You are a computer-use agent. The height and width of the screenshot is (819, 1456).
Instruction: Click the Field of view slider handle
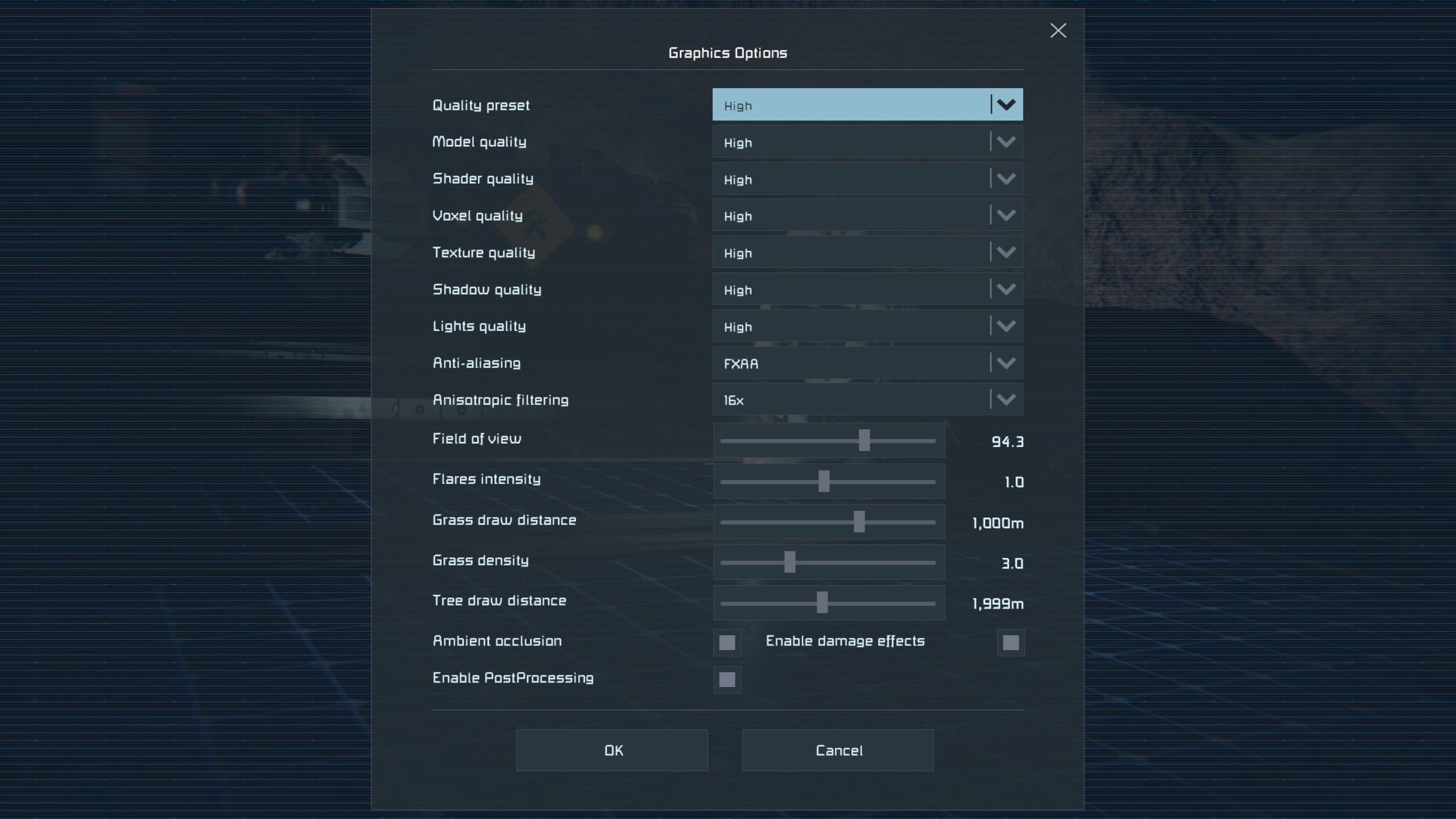click(x=864, y=440)
